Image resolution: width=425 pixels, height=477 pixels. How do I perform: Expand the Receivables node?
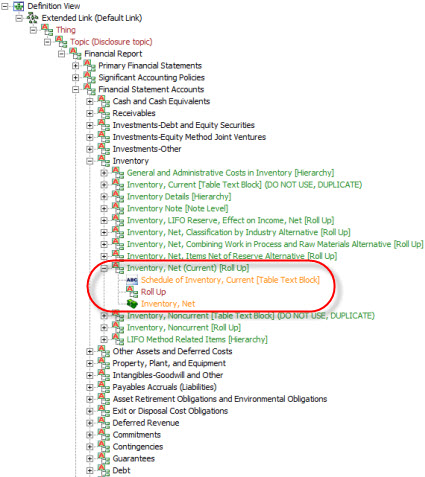[90, 113]
